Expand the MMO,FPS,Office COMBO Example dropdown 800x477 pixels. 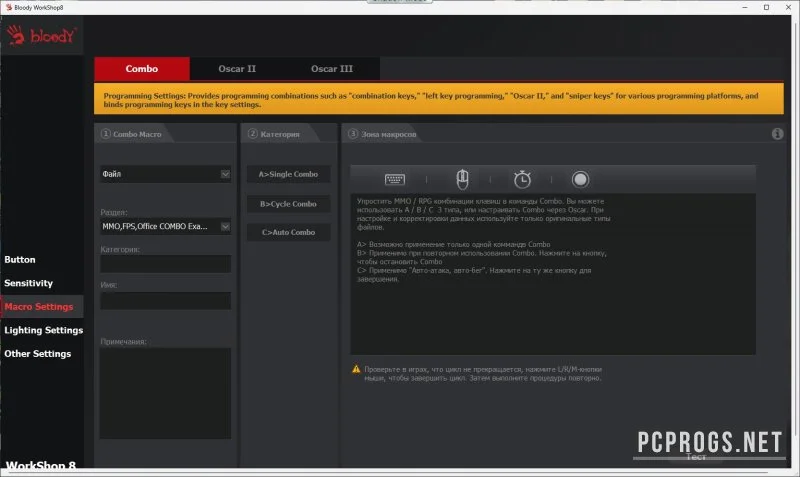tap(165, 226)
